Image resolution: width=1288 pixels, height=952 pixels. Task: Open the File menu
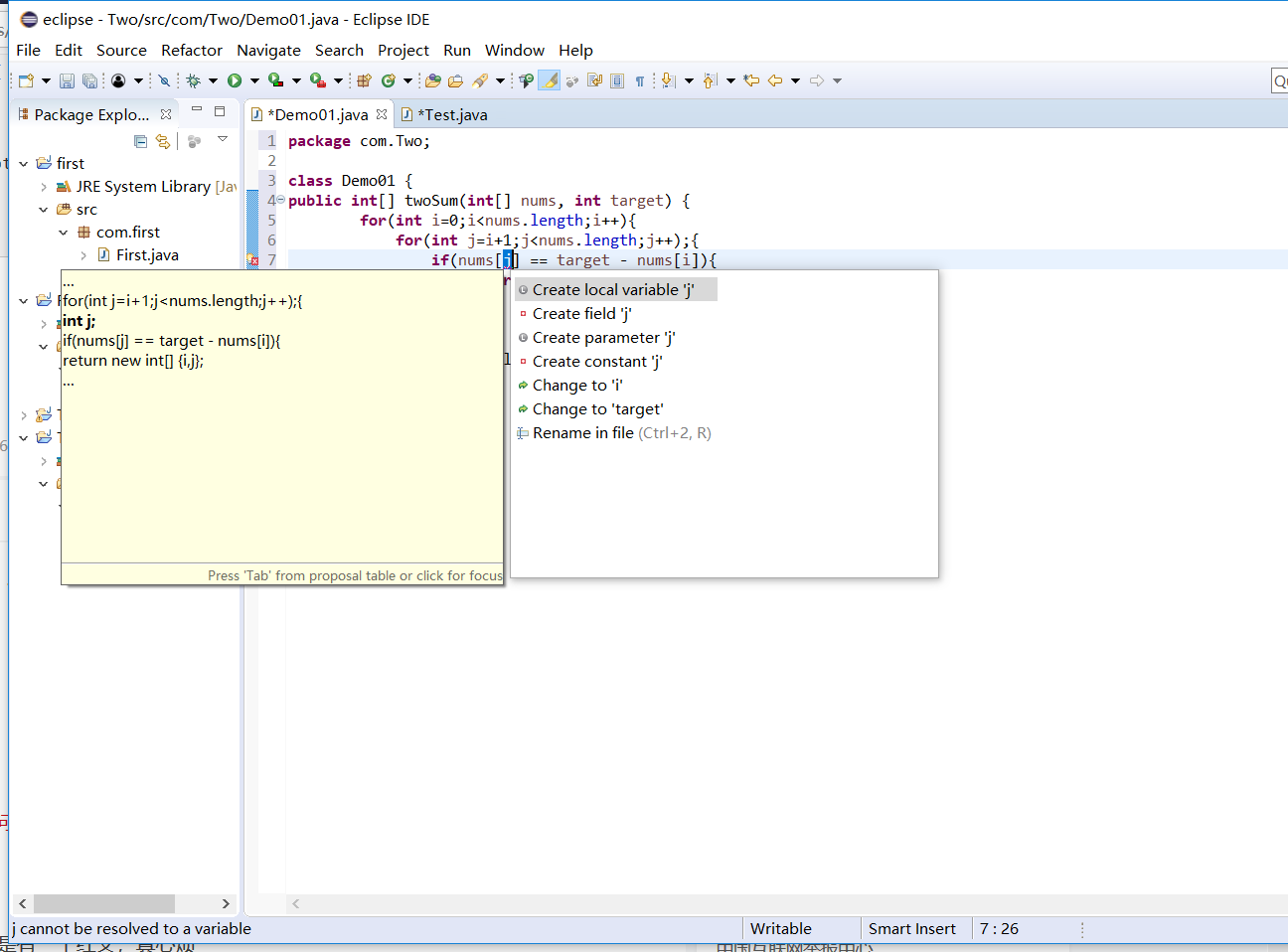(x=29, y=50)
